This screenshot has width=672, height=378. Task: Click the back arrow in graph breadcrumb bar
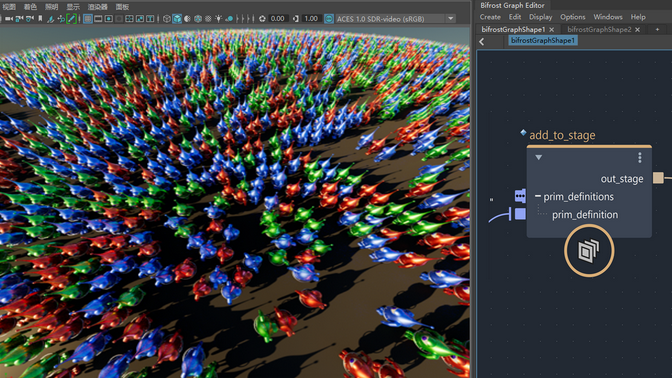point(482,41)
